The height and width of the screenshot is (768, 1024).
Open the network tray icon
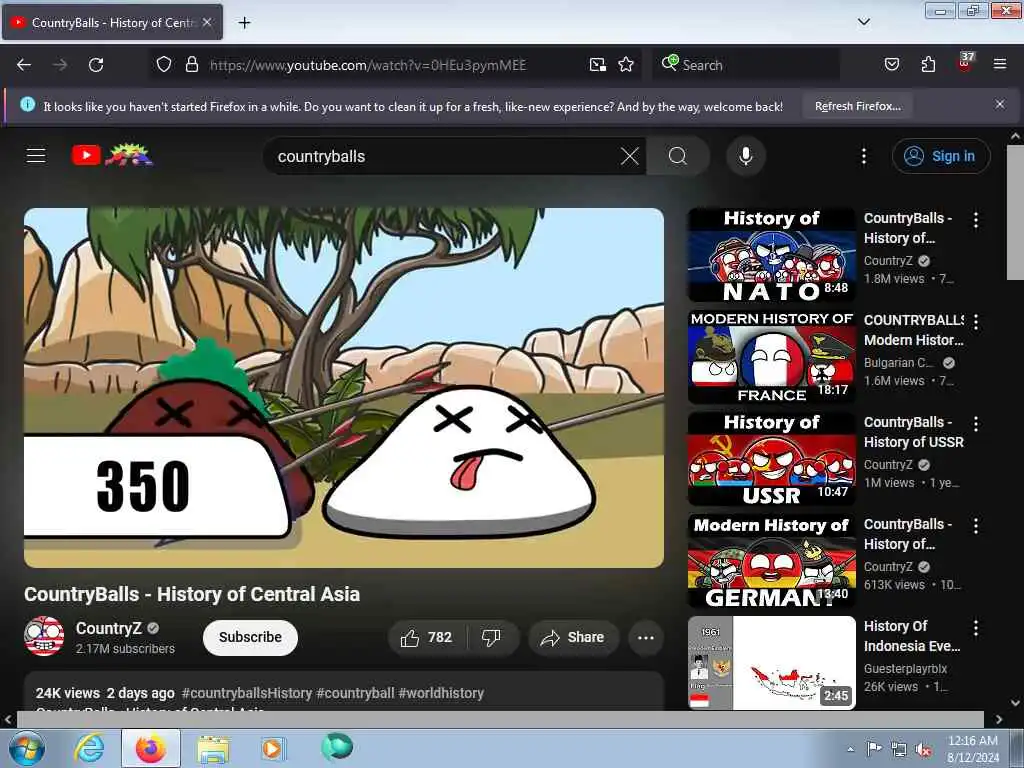(x=899, y=749)
